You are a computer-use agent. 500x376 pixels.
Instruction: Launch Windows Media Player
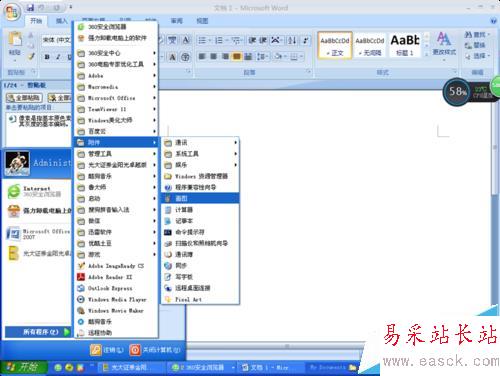coord(116,299)
